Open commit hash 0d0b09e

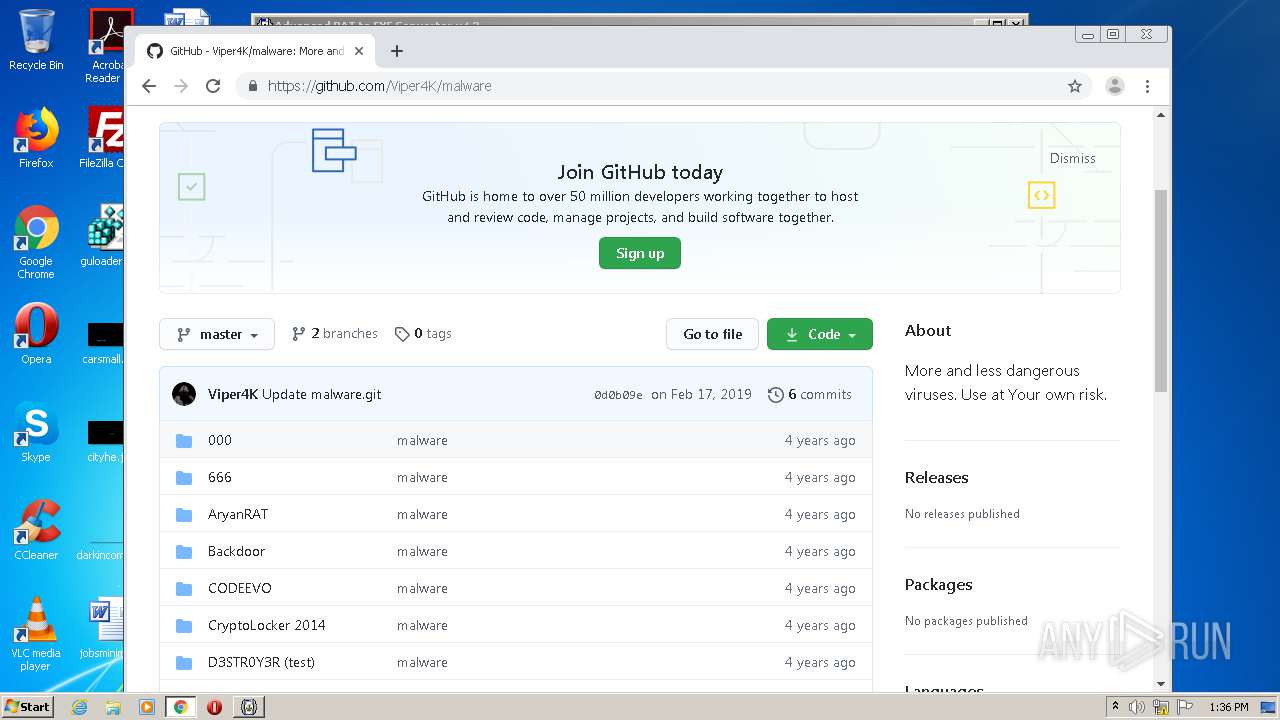[618, 395]
